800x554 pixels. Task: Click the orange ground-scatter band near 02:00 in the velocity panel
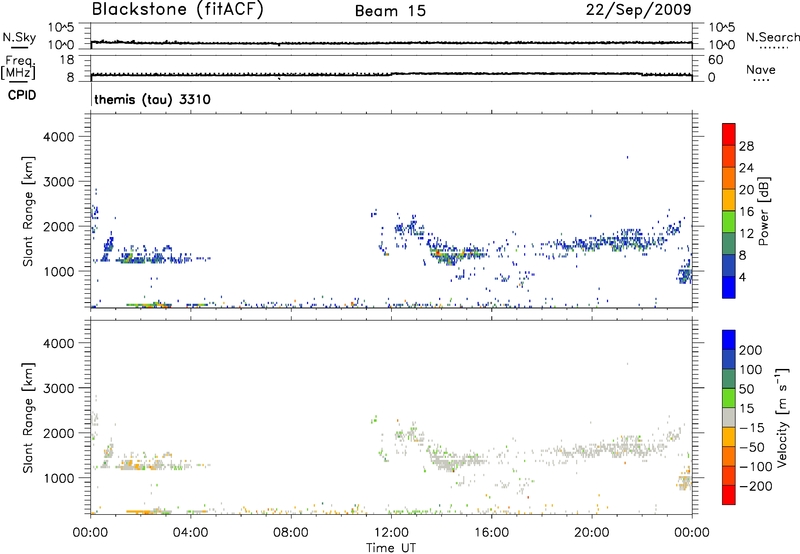140,511
